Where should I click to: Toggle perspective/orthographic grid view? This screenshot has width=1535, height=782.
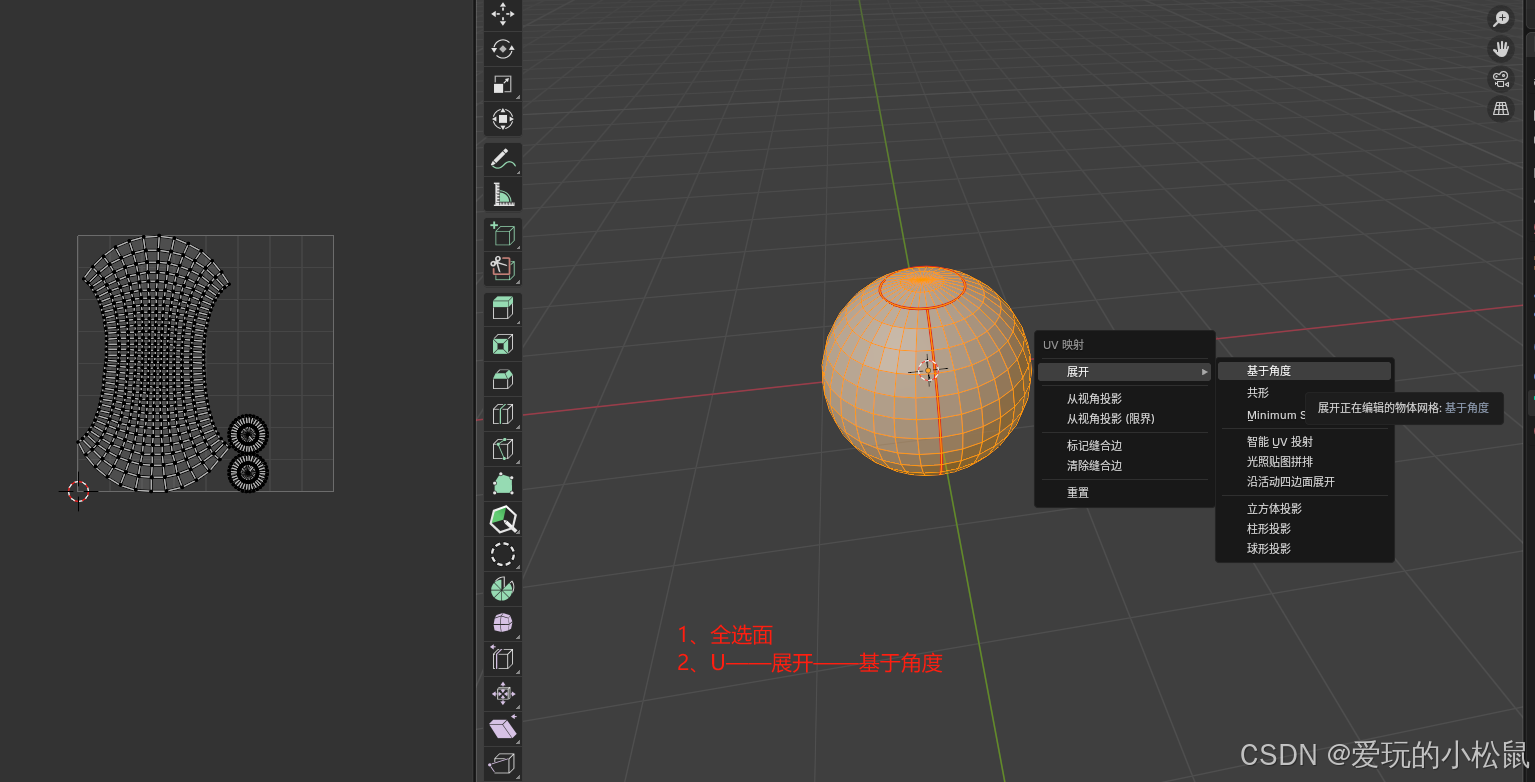pyautogui.click(x=1501, y=109)
